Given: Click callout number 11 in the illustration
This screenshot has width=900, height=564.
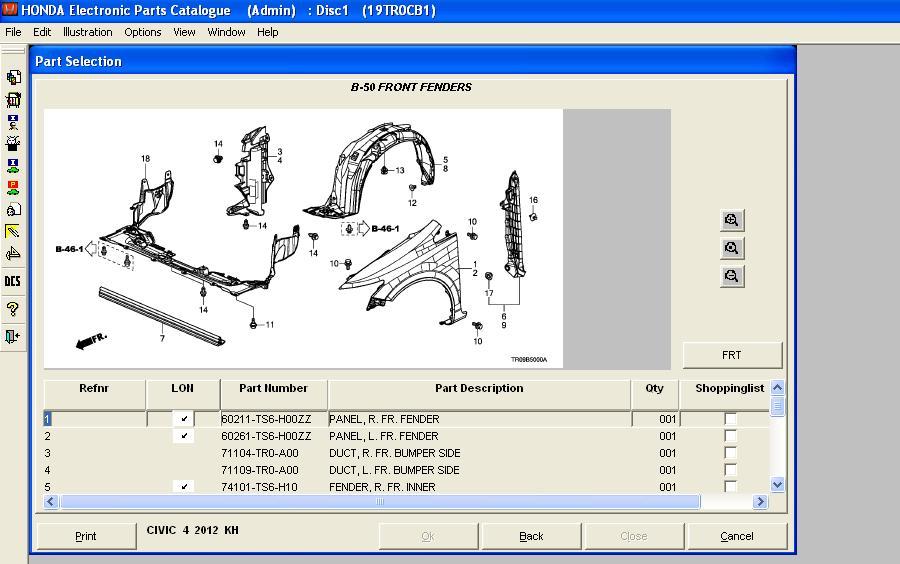Looking at the screenshot, I should 270,325.
